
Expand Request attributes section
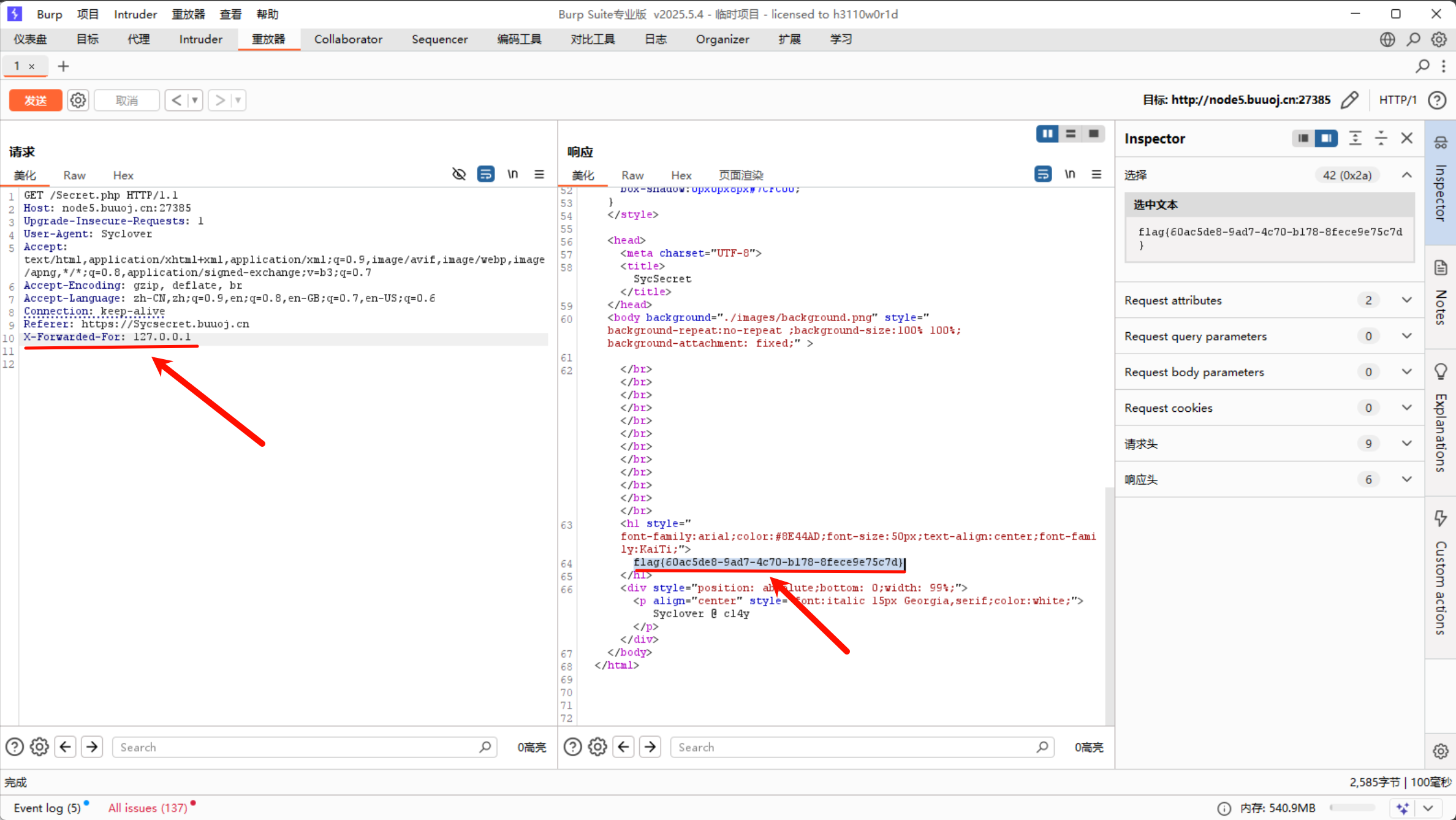pyautogui.click(x=1406, y=300)
